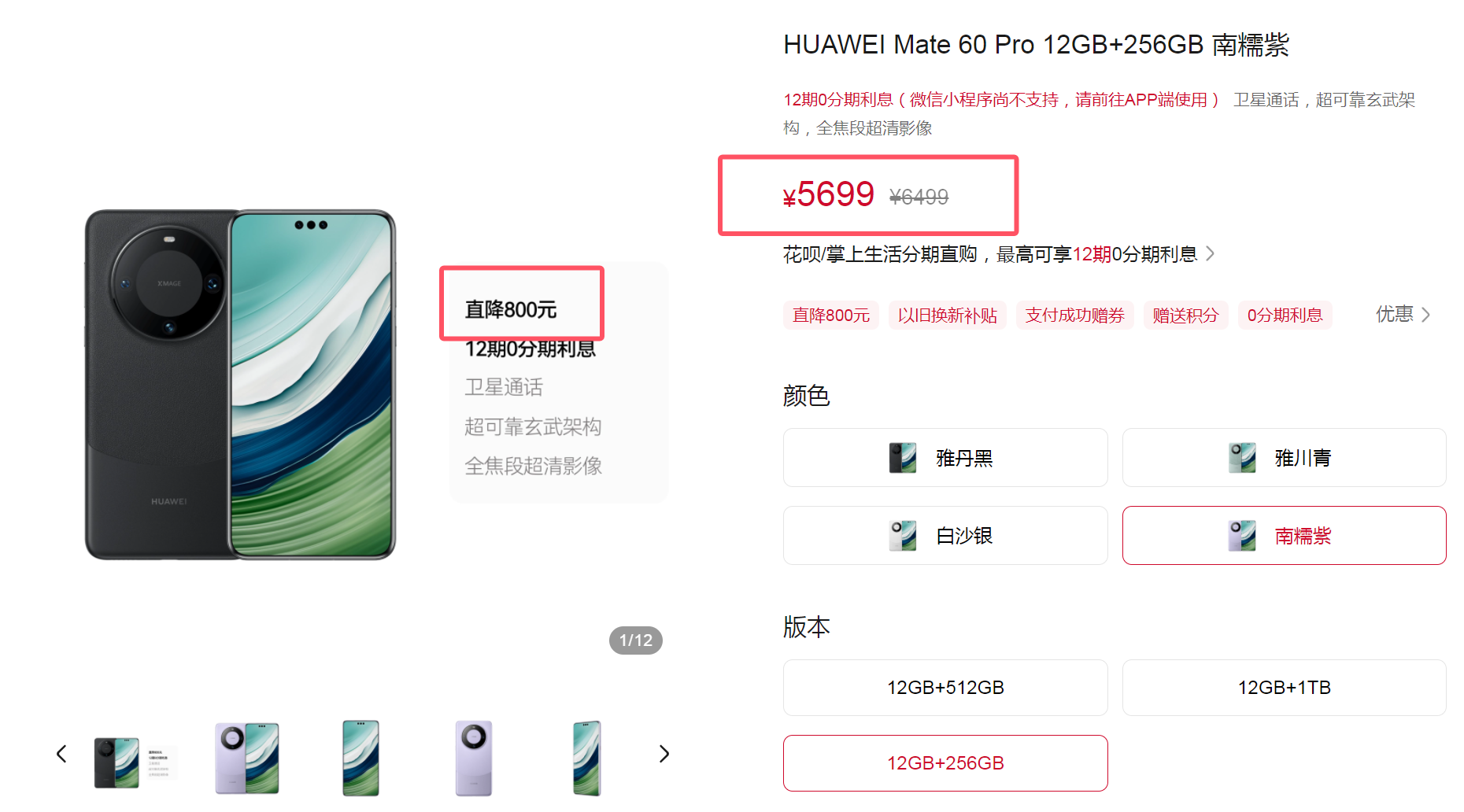Select the 12GB+1TB version
Screen dimensions: 1464x812
(x=1285, y=688)
